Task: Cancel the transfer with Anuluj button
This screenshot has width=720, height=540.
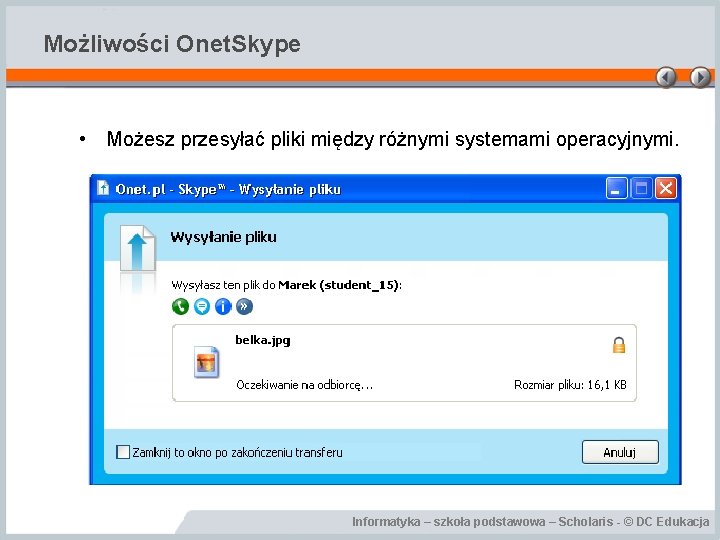Action: coord(620,452)
